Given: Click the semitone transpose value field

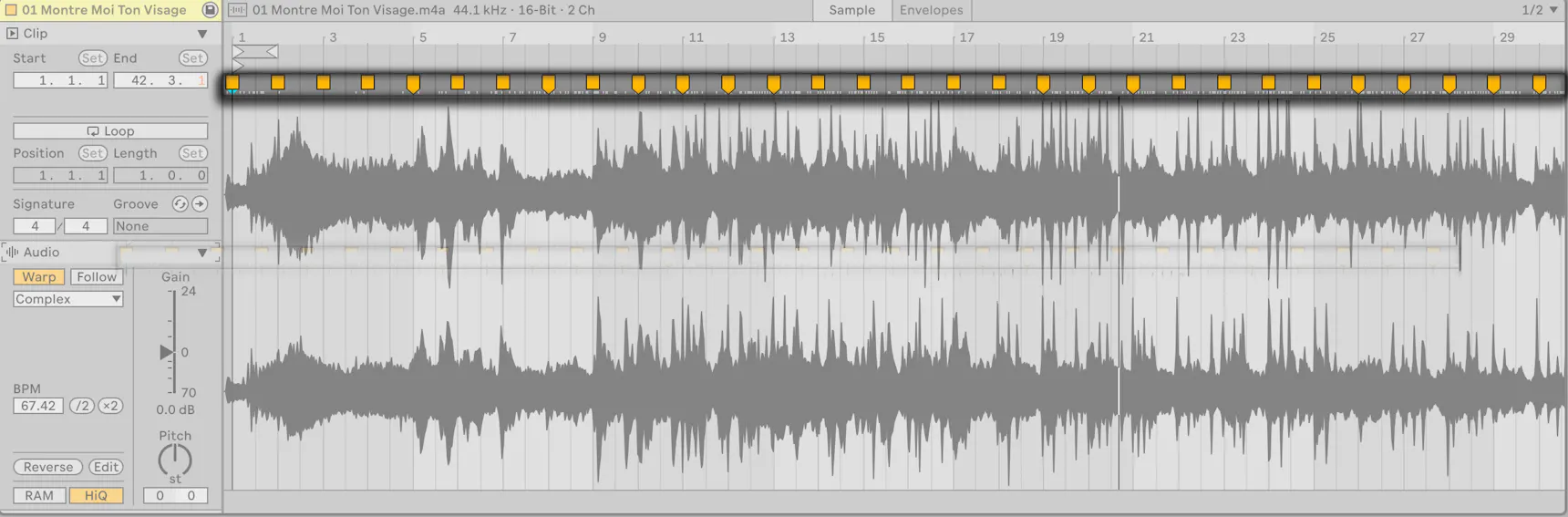Looking at the screenshot, I should (160, 495).
